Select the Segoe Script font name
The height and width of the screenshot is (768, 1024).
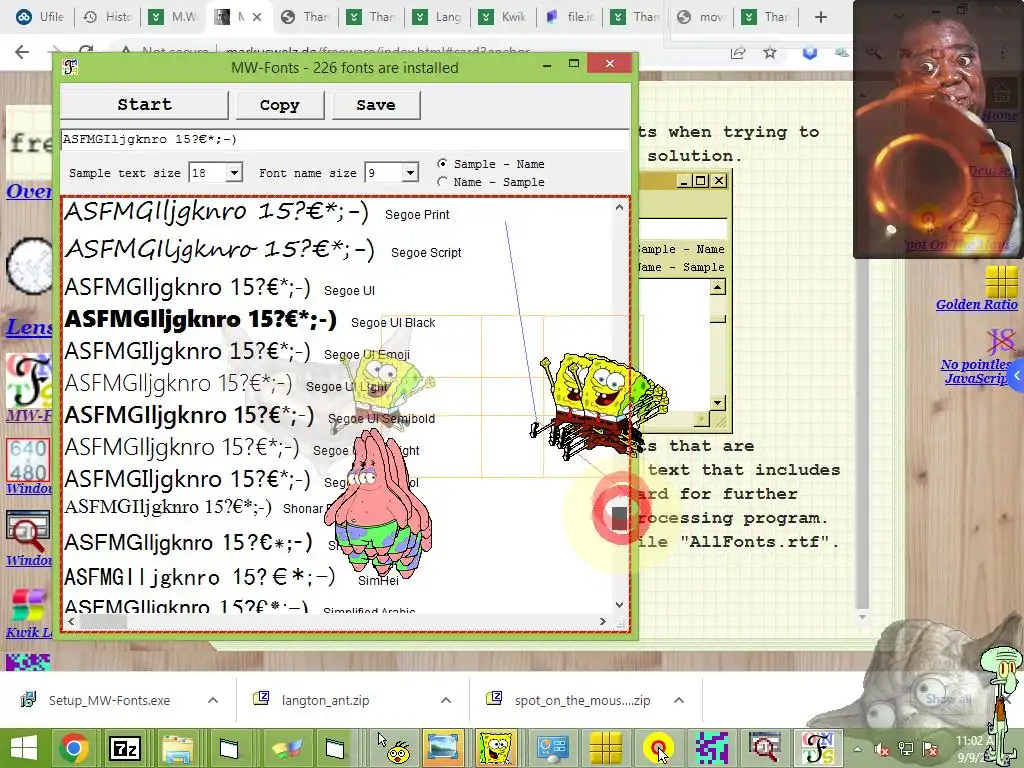point(426,253)
